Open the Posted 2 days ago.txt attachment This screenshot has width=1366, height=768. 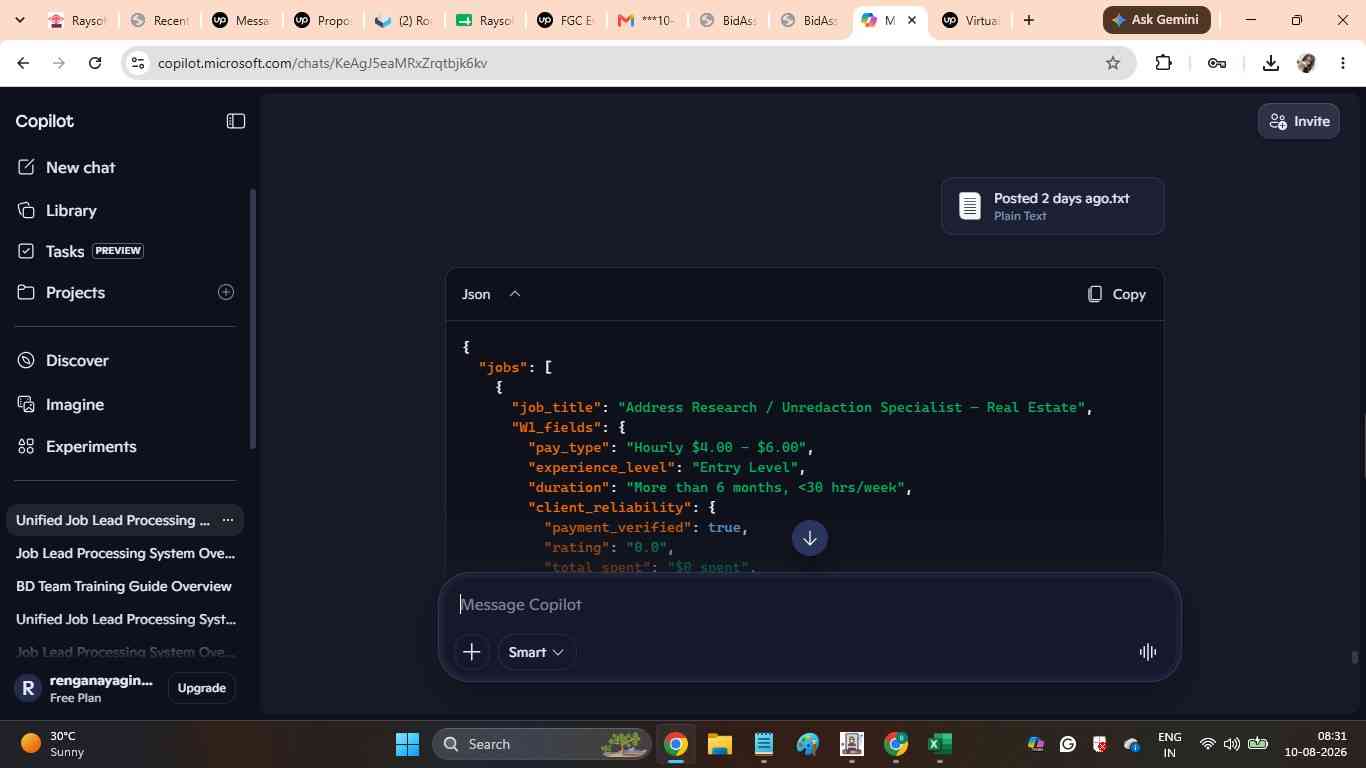coord(1052,206)
